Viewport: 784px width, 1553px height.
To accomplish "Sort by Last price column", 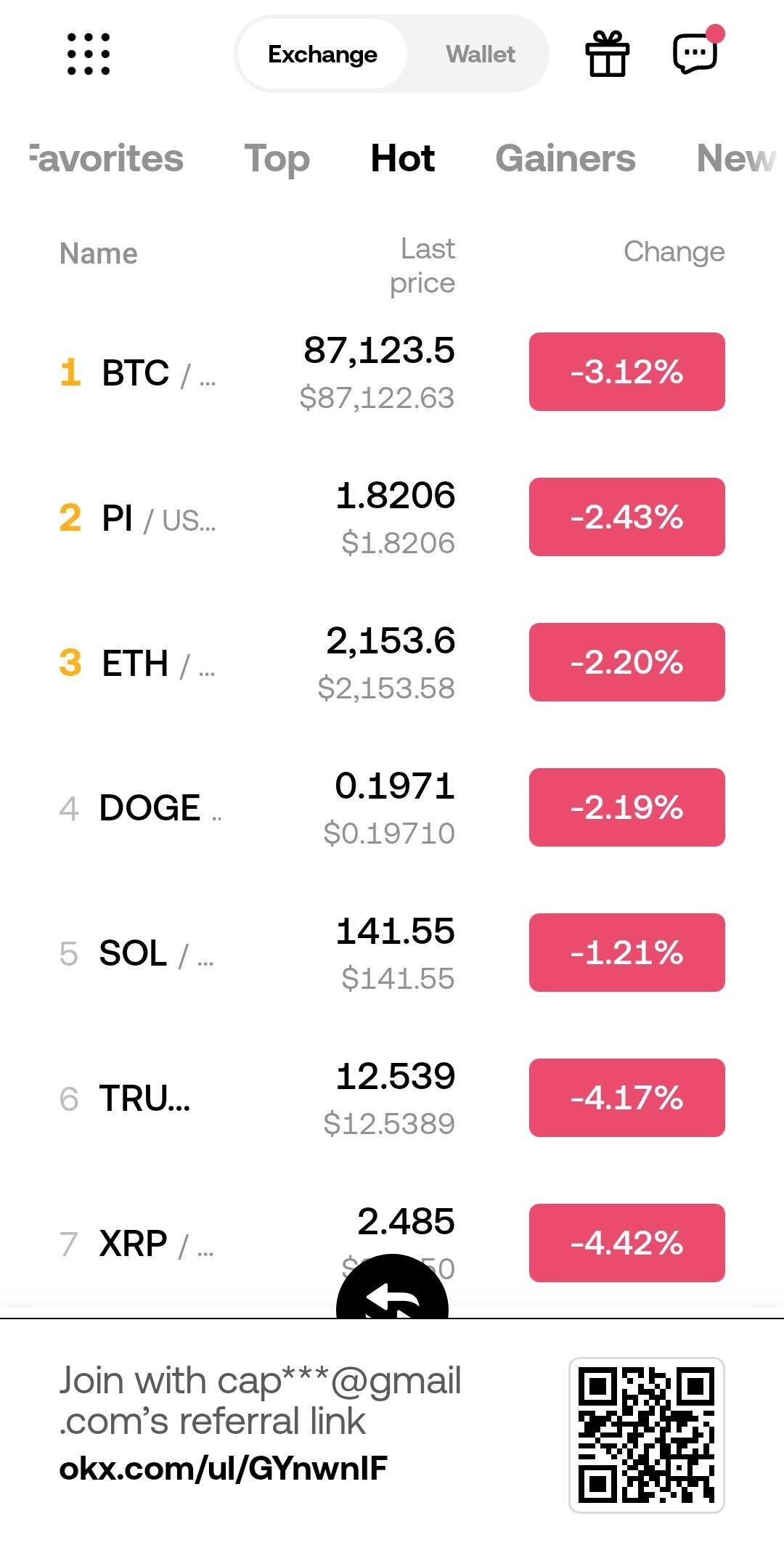I will click(422, 266).
